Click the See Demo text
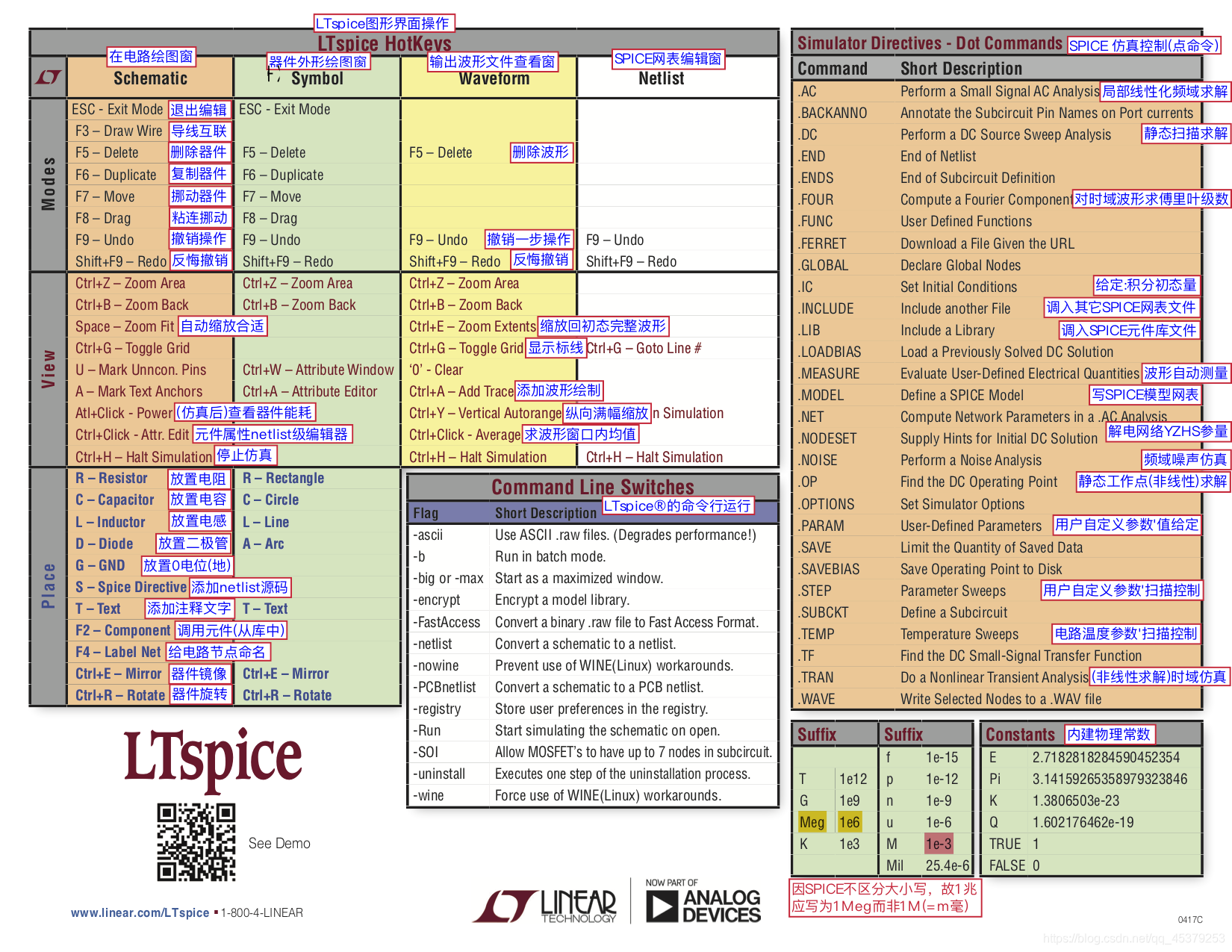This screenshot has height=952, width=1232. pyautogui.click(x=279, y=843)
